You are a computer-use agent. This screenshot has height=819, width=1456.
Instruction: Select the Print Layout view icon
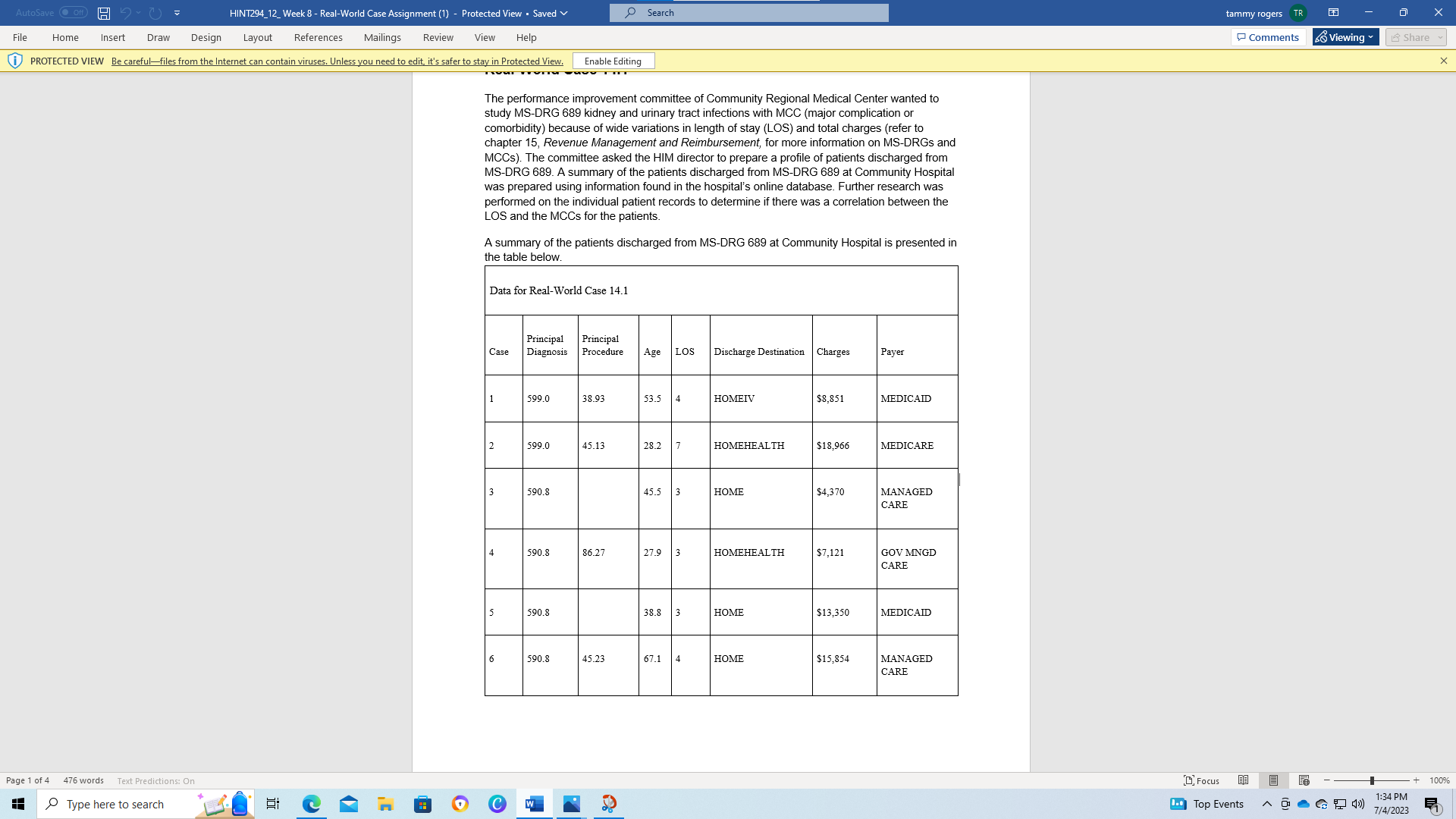[x=1273, y=780]
